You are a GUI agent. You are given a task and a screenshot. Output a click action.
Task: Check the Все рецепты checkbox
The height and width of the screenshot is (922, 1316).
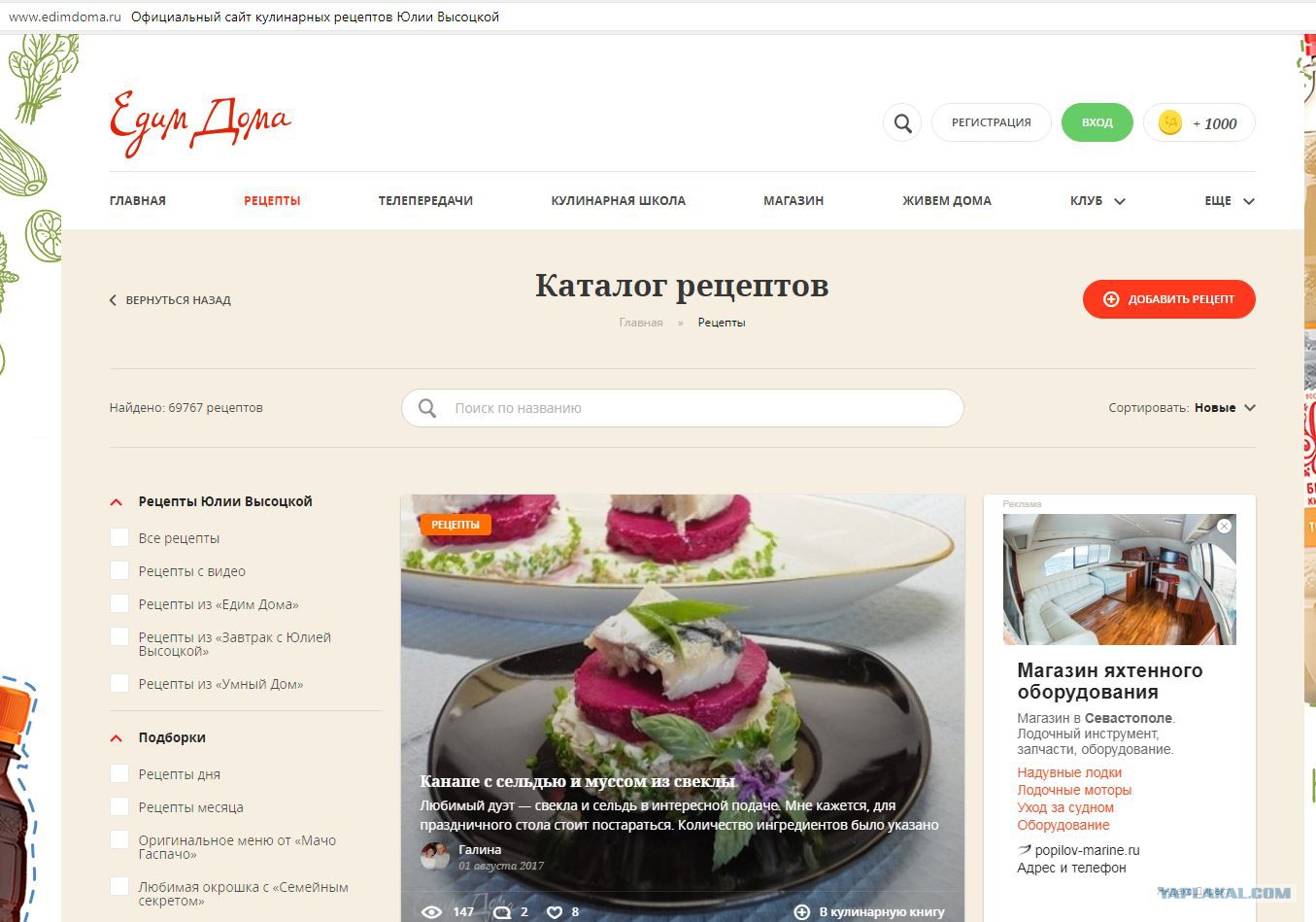pos(119,537)
